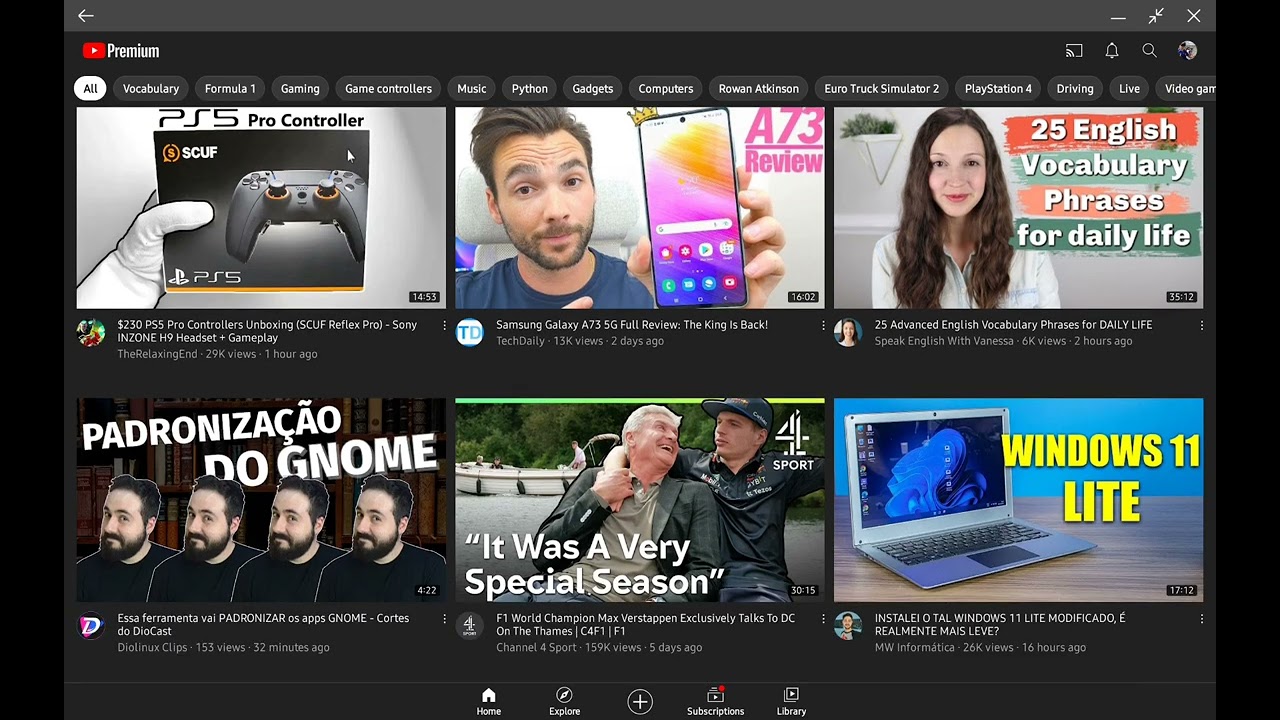Play the 25 English Vocabulary Phrases thumbnail
This screenshot has height=720, width=1280.
(1018, 208)
